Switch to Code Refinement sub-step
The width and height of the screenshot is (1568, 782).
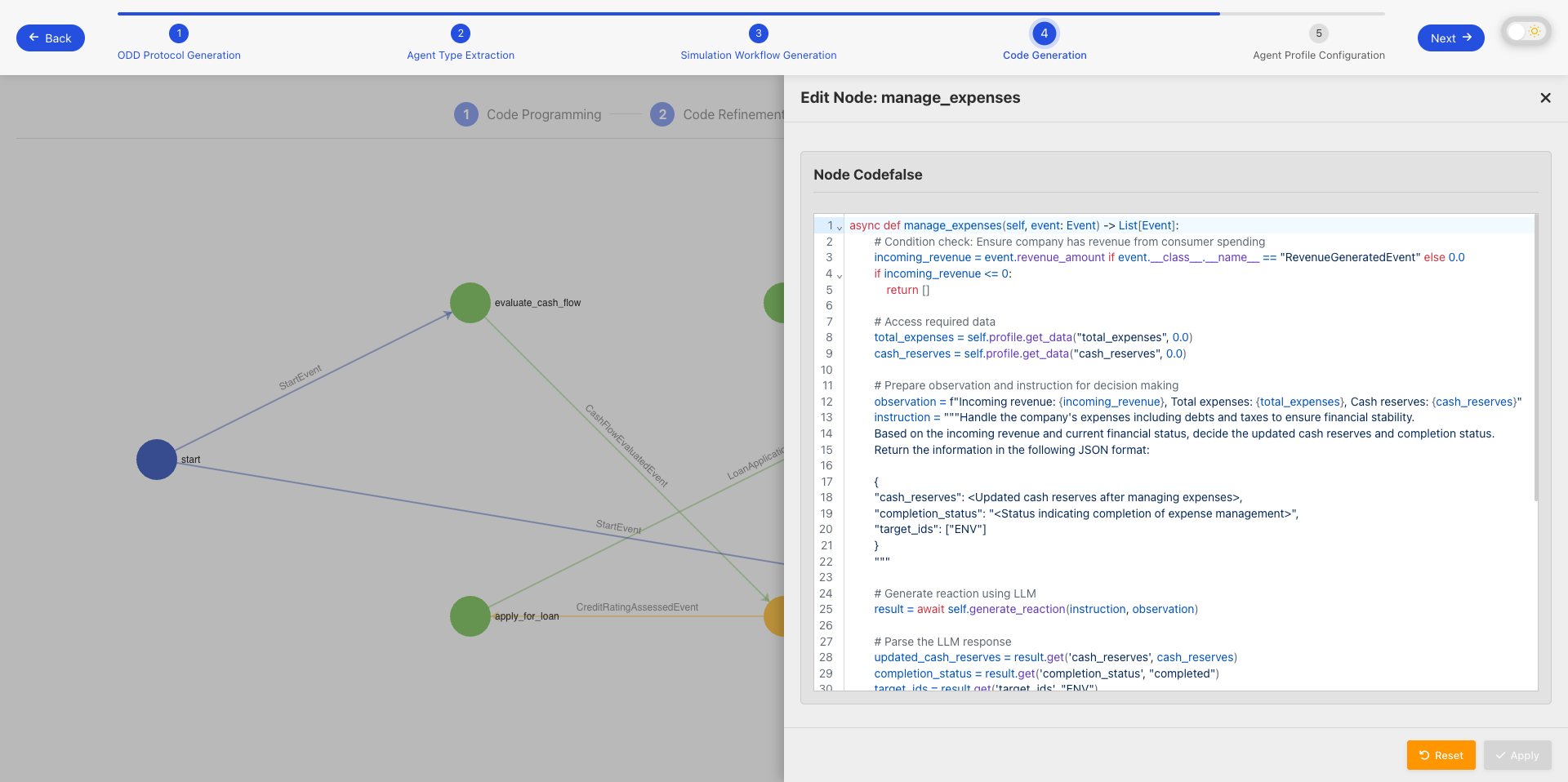pyautogui.click(x=717, y=114)
